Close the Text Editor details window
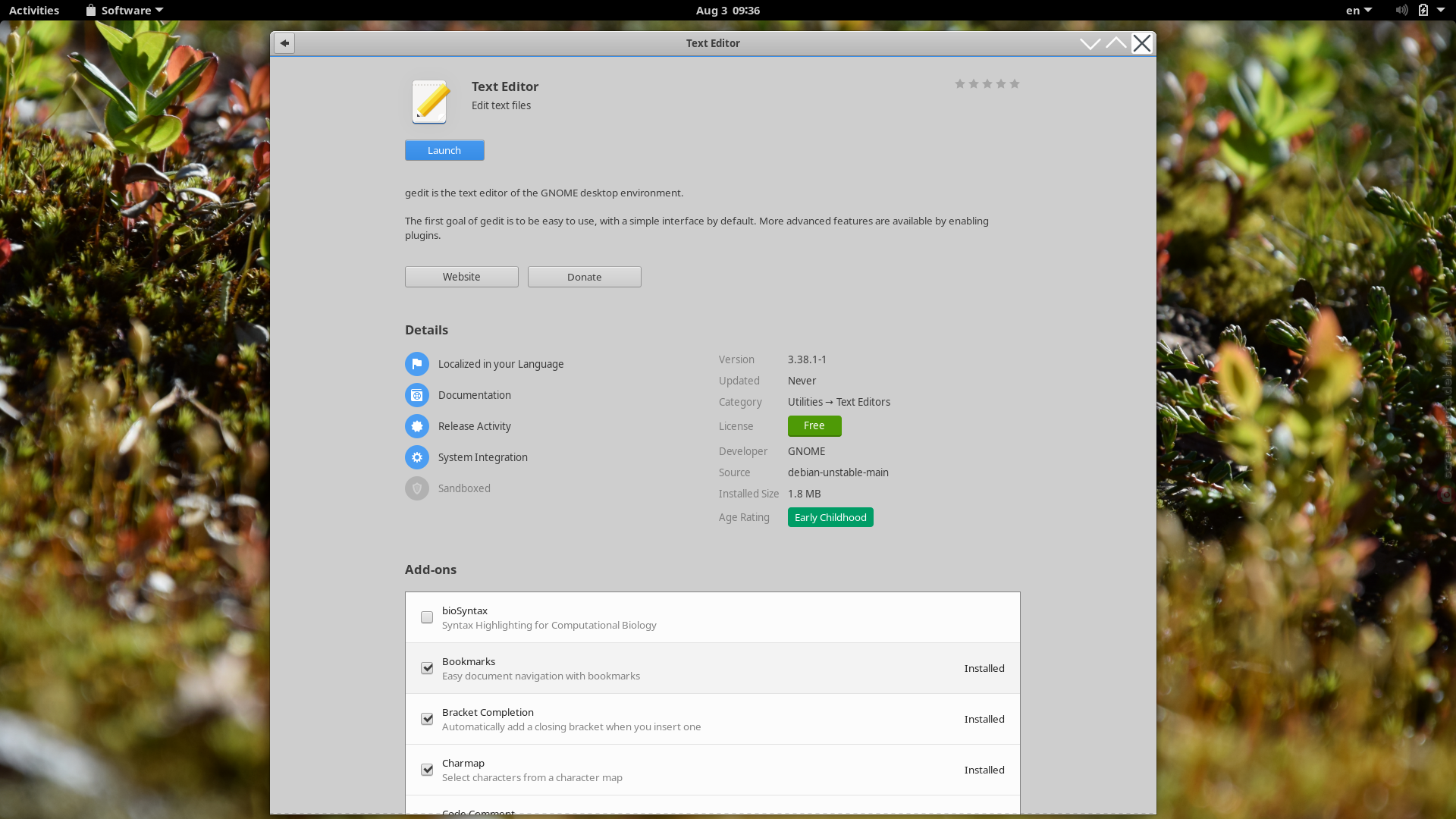 (1142, 43)
